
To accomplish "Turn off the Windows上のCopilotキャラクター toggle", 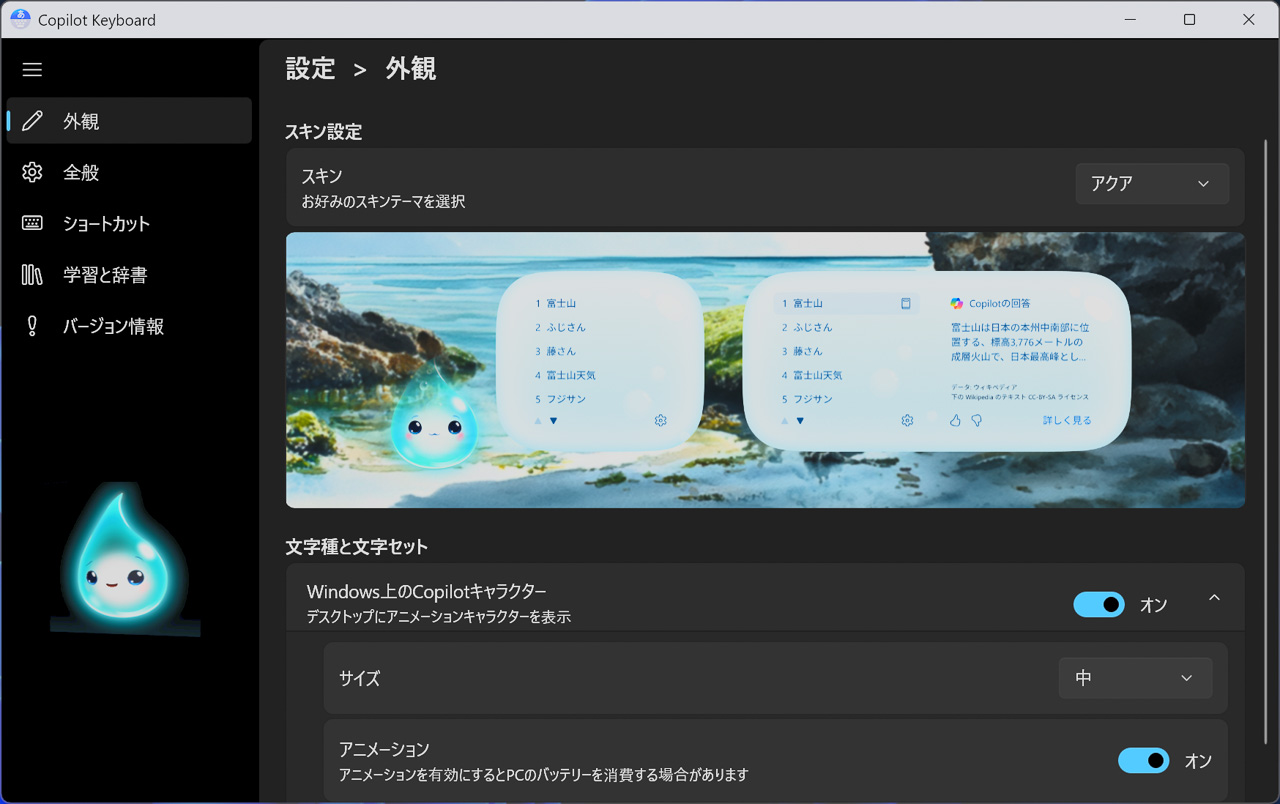I will pos(1098,605).
